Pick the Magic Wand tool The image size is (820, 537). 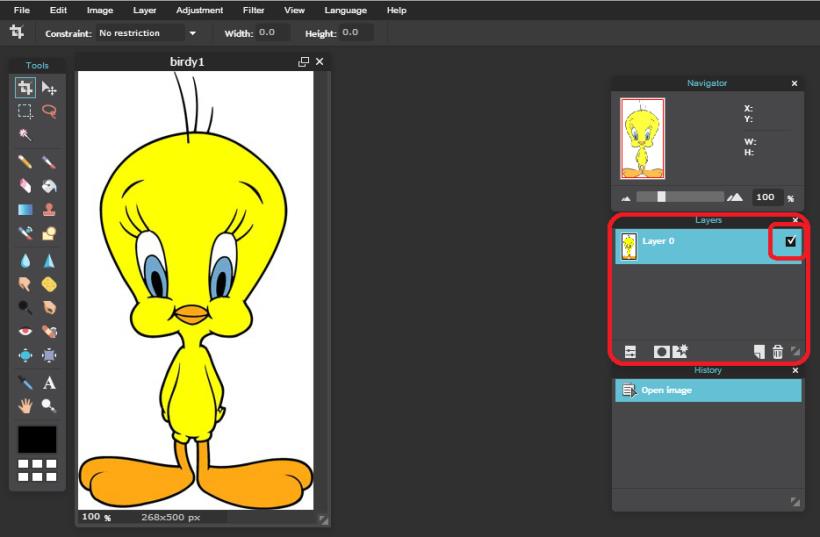26,135
